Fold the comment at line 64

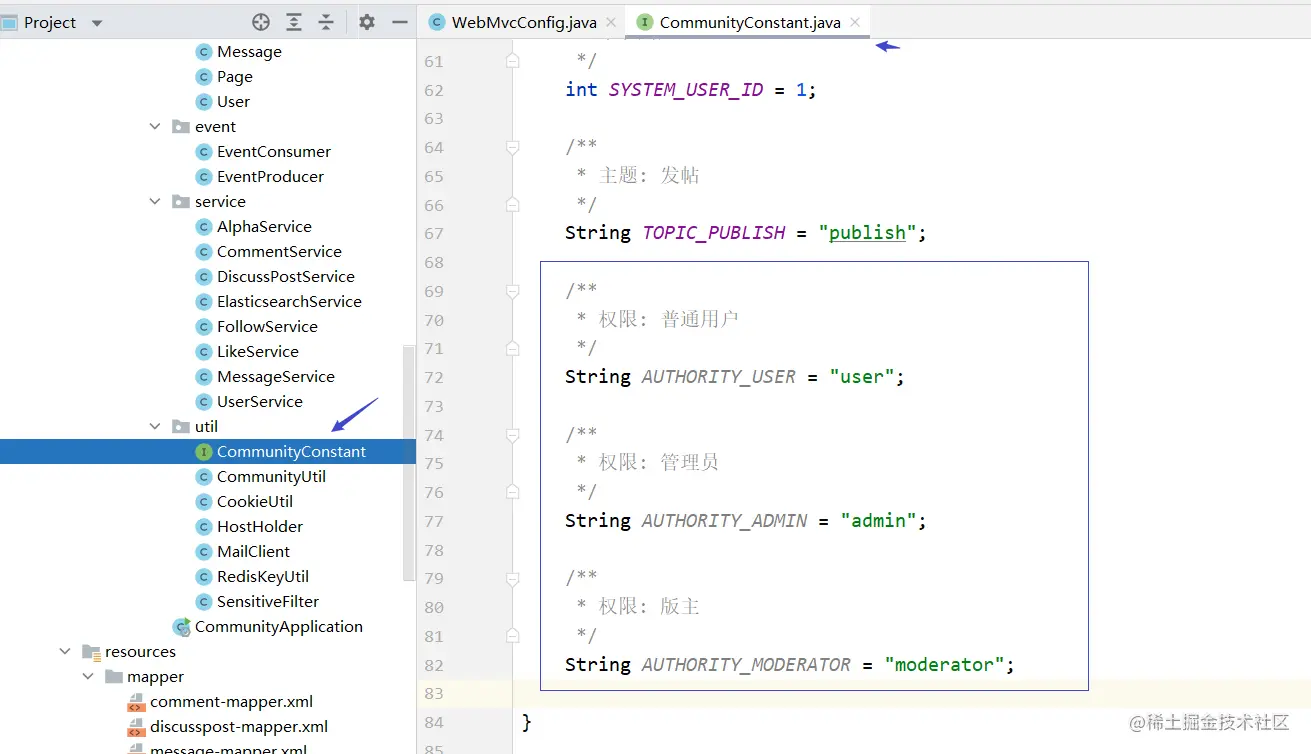tap(513, 147)
